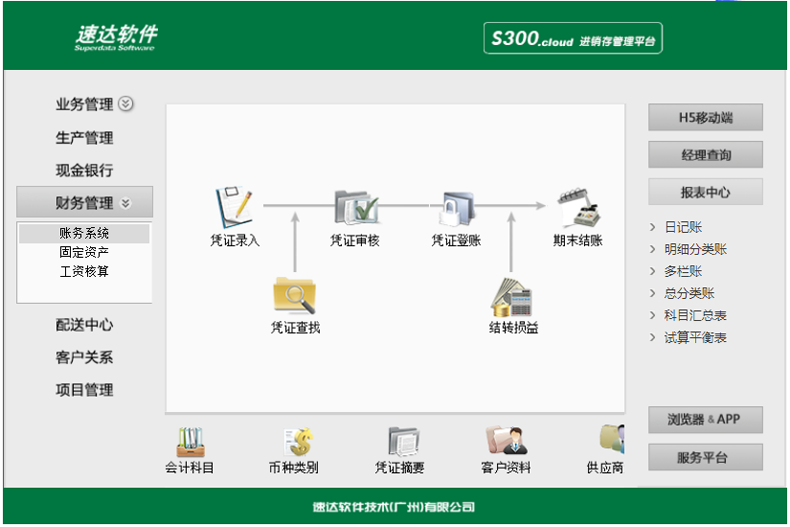The image size is (790, 527).
Task: Open the 币种类别 currency icon
Action: (x=298, y=442)
